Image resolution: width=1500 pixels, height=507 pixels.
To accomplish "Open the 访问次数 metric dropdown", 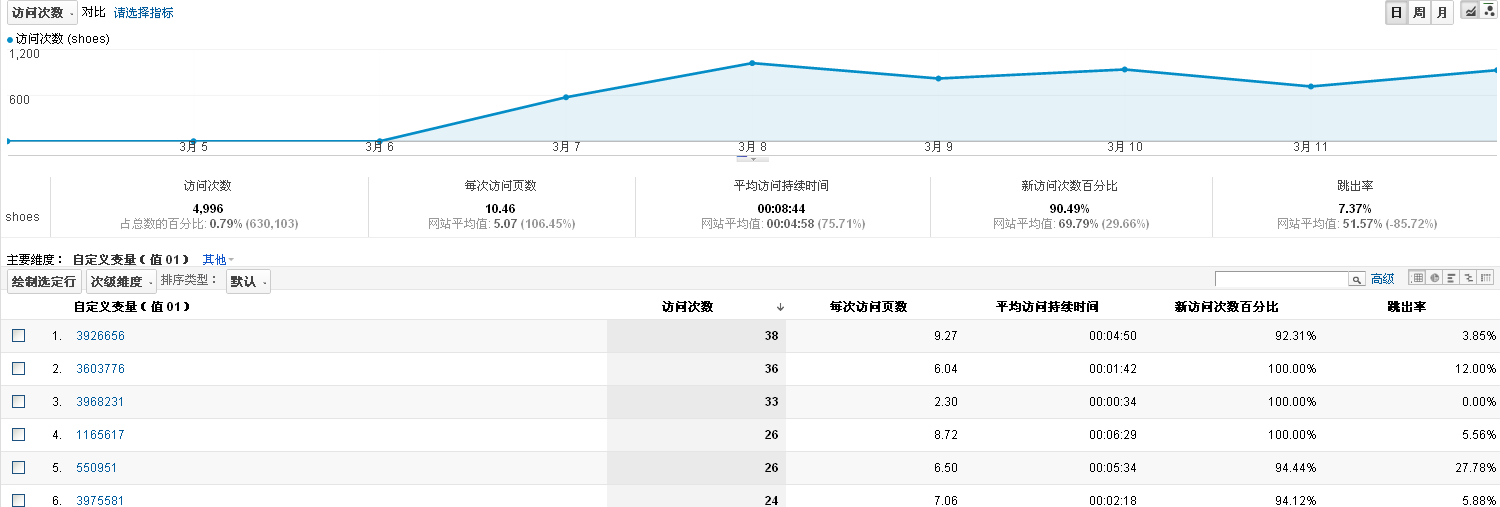I will 42,13.
